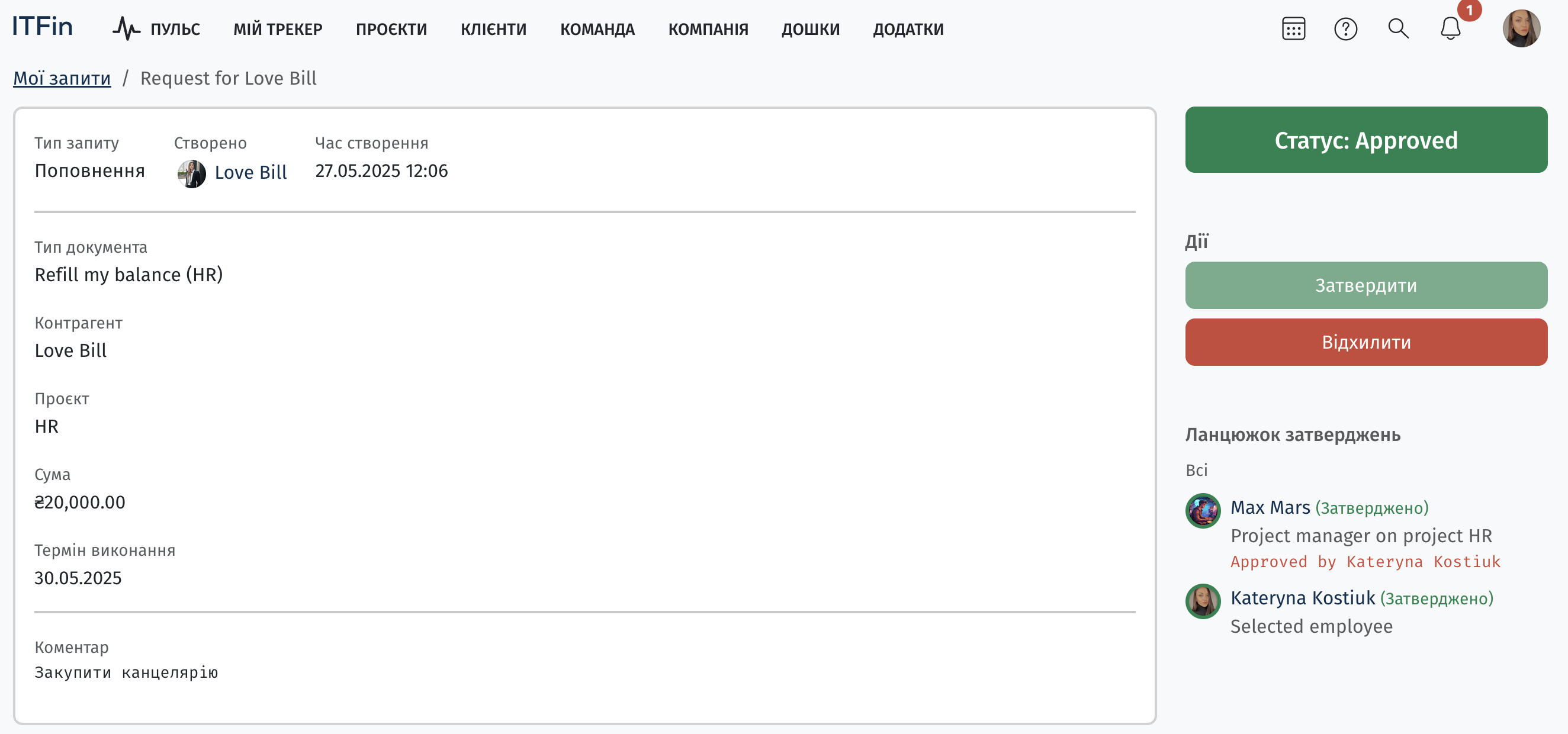The height and width of the screenshot is (734, 1568).
Task: Select amount '₴20,000.00'
Action: click(80, 502)
